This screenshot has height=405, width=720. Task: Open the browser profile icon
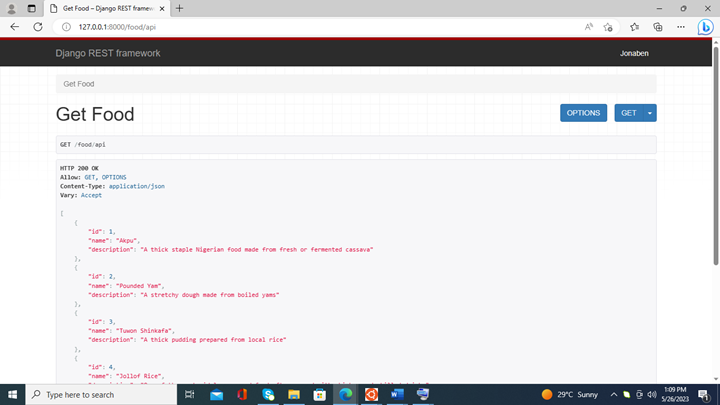pyautogui.click(x=11, y=8)
